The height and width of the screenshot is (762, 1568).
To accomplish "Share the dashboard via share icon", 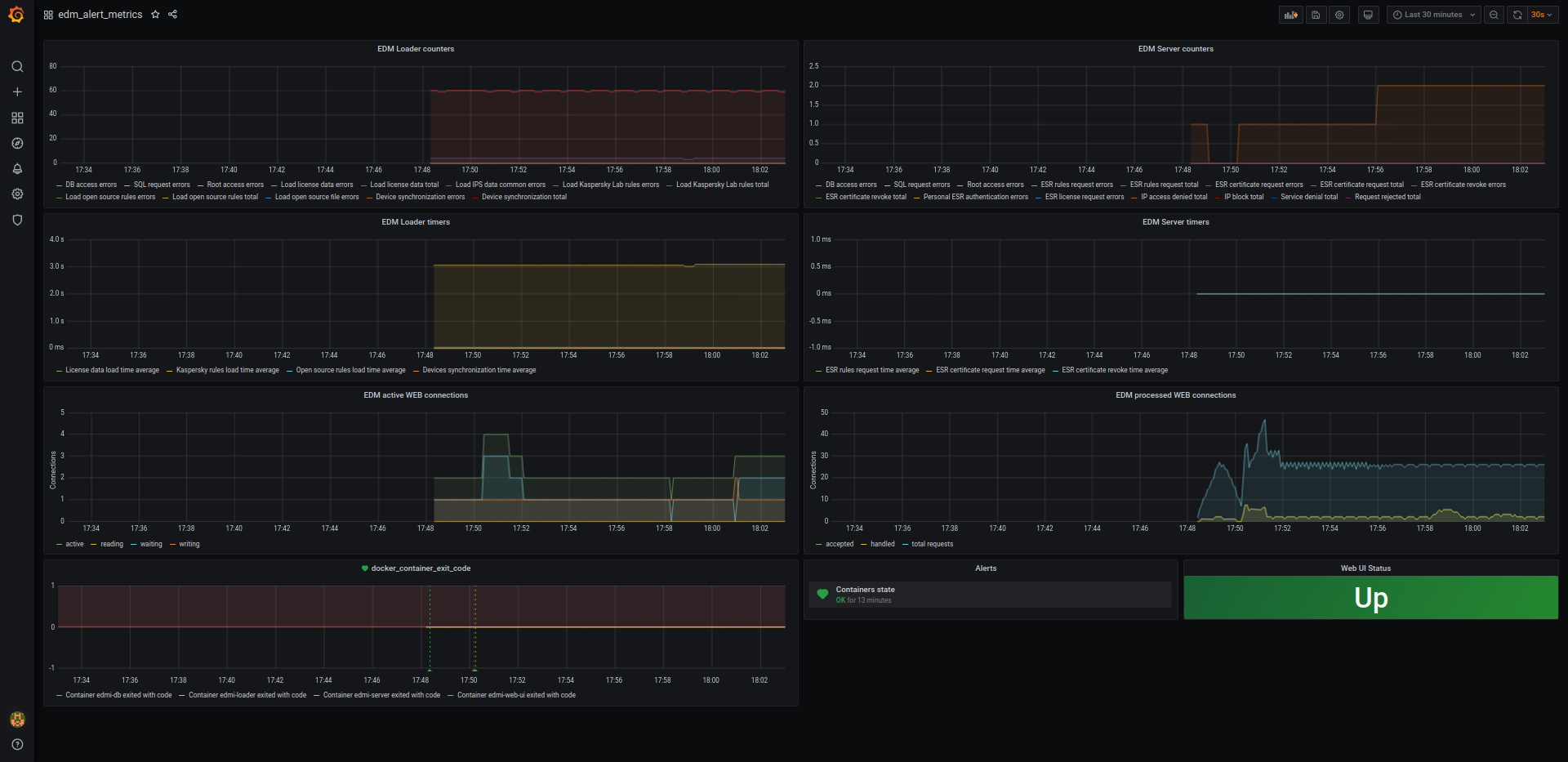I will click(x=172, y=15).
